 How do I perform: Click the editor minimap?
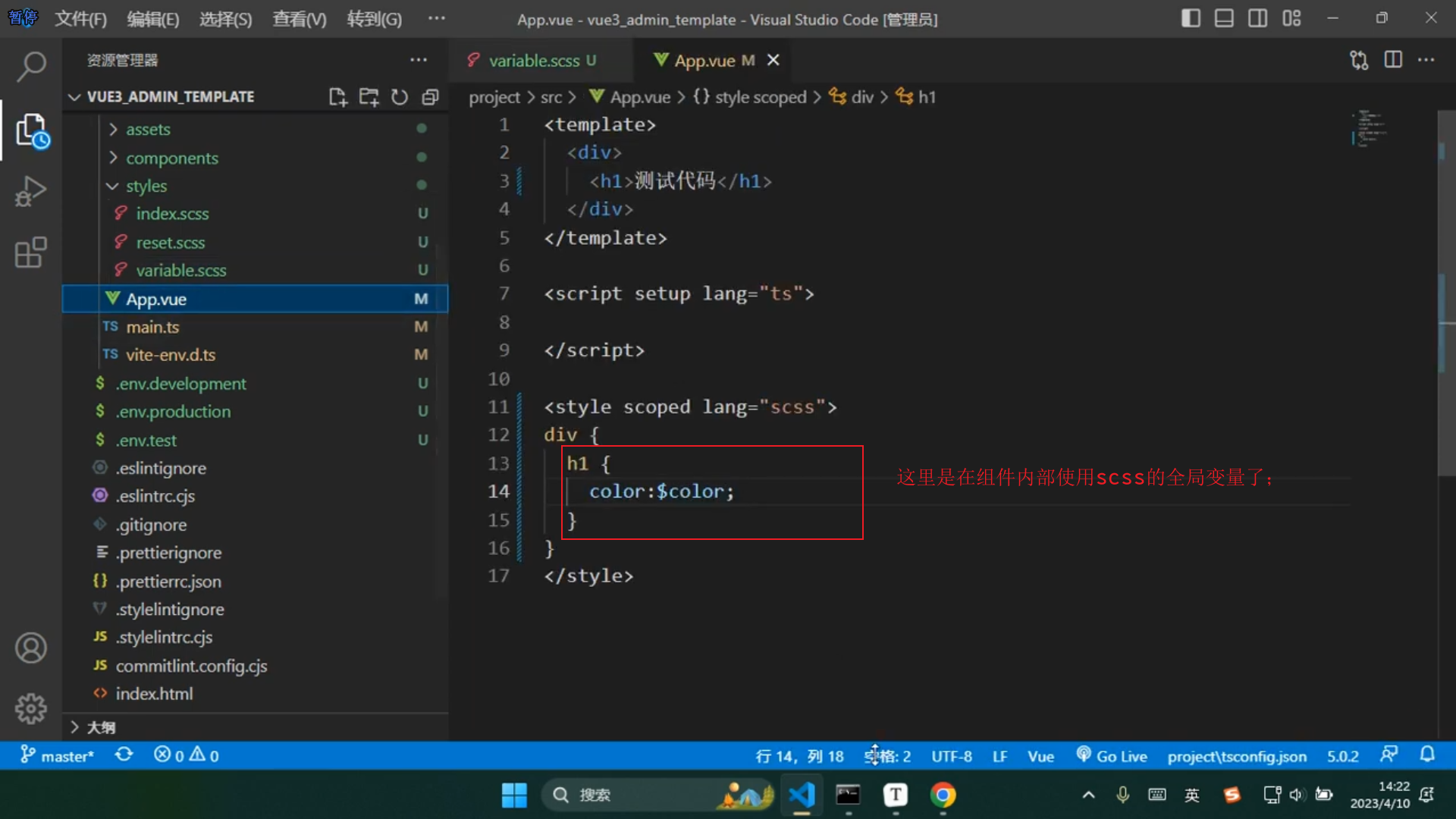pos(1371,129)
